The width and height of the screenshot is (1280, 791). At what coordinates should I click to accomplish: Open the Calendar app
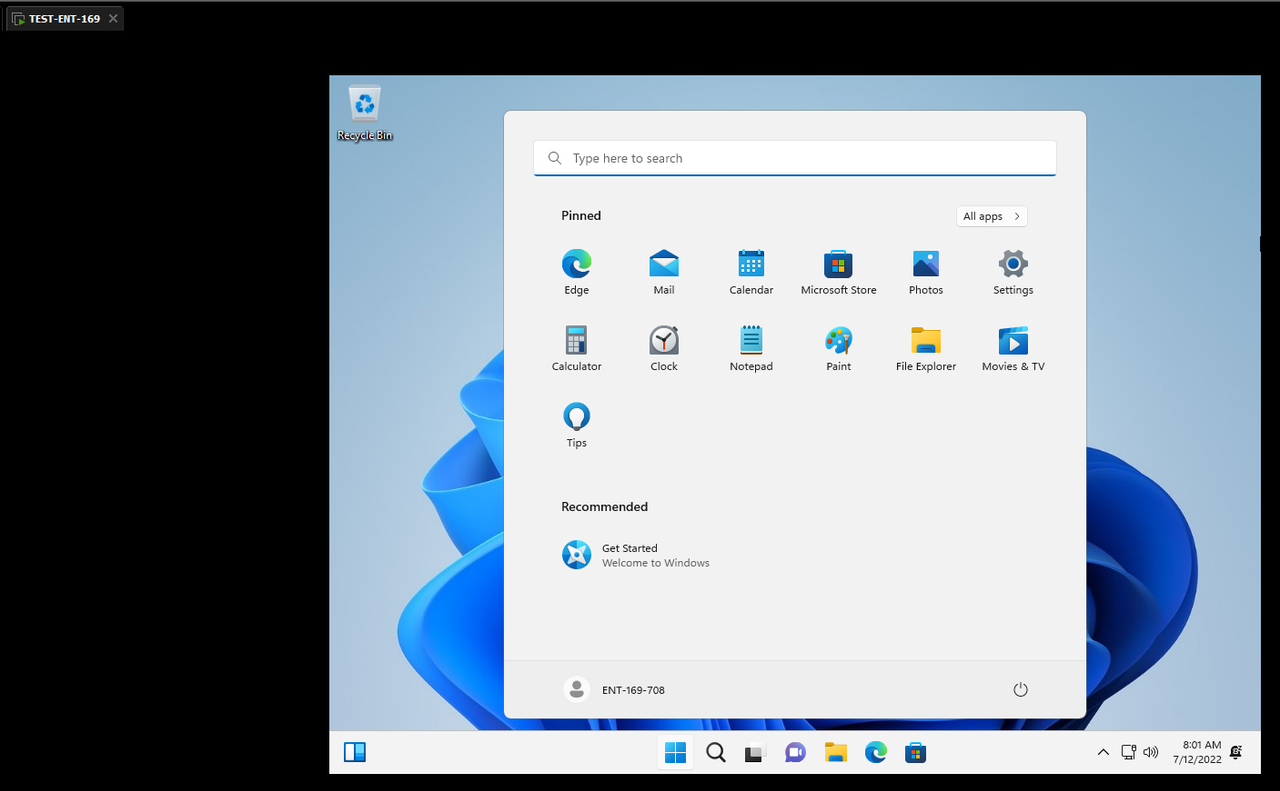751,272
